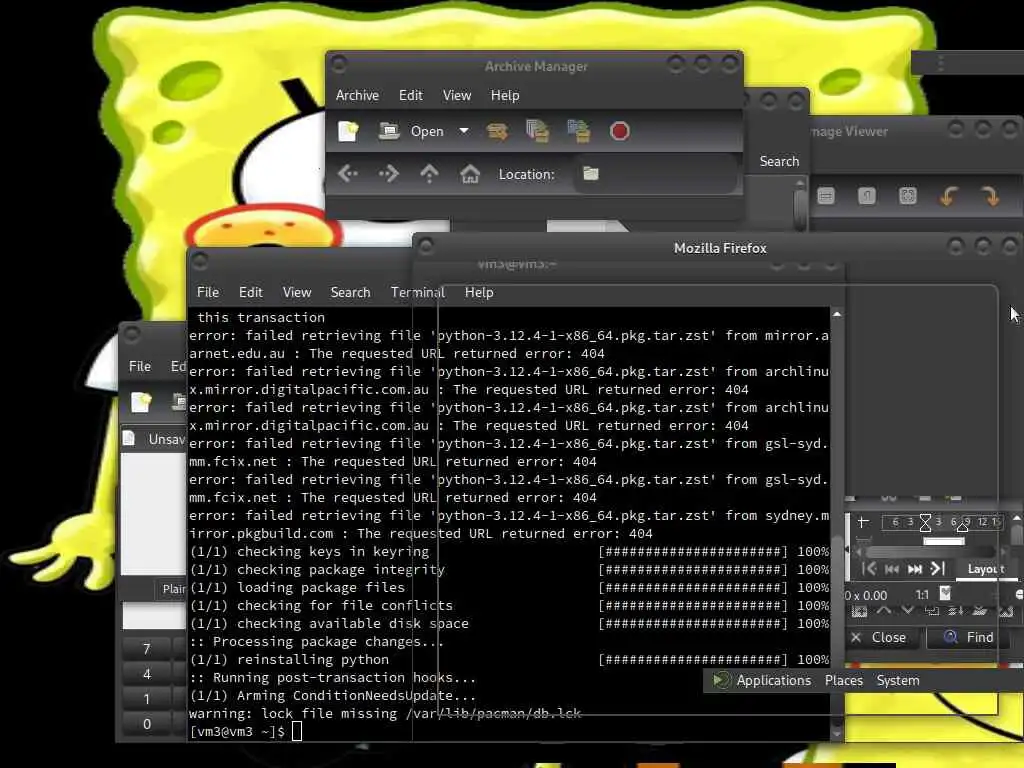Click the down chevron icon above Close
Screen dimensions: 1024x768
click(908, 611)
